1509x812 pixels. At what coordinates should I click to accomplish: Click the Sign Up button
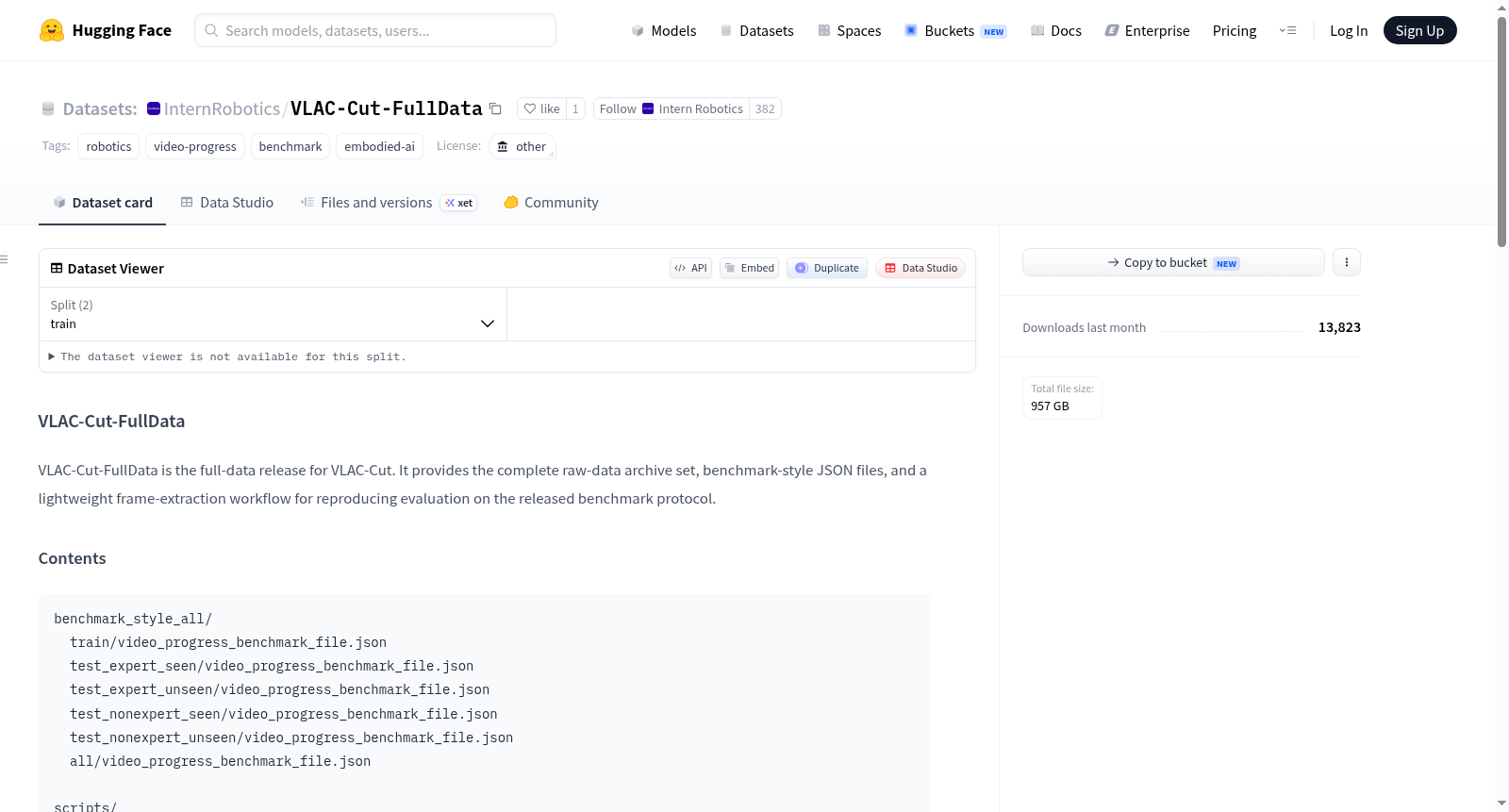click(x=1419, y=30)
